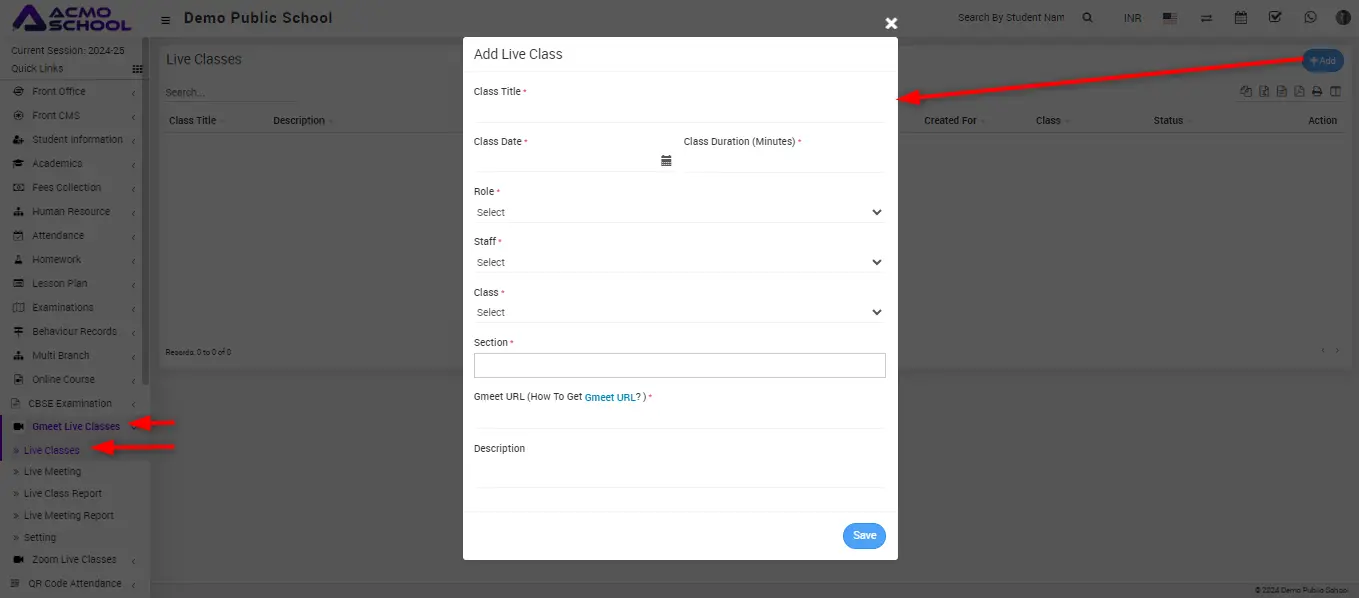Open the Role dropdown
Viewport: 1359px width, 598px height.
point(678,212)
